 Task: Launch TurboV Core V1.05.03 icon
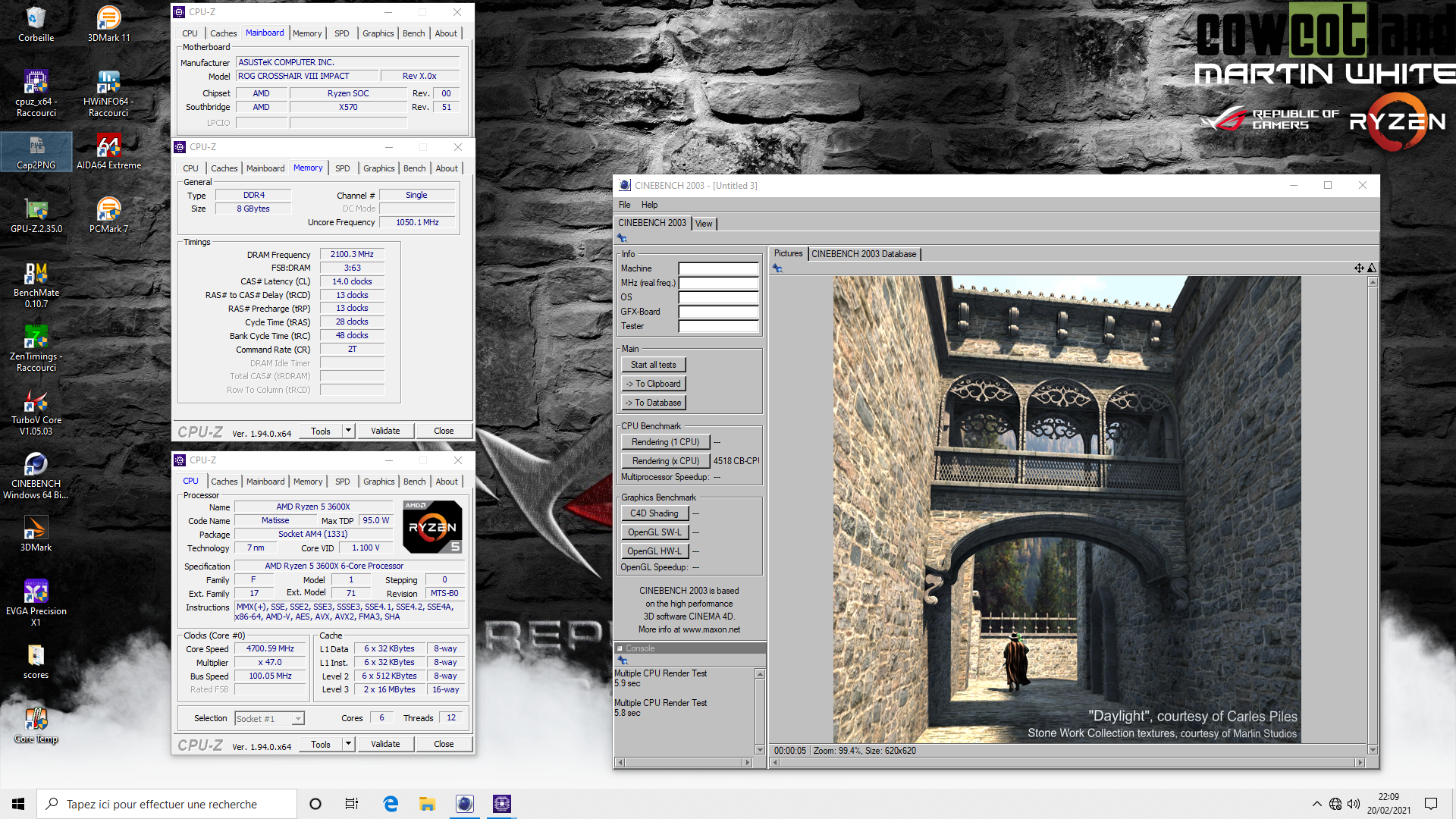pyautogui.click(x=36, y=413)
